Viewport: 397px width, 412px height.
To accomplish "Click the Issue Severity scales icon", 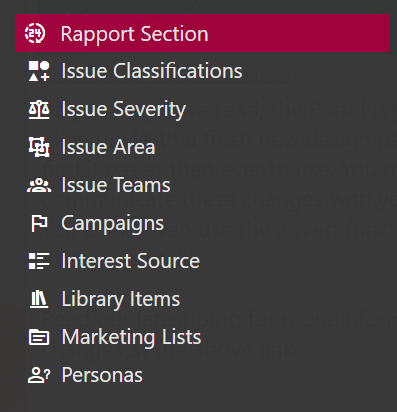I will (39, 109).
